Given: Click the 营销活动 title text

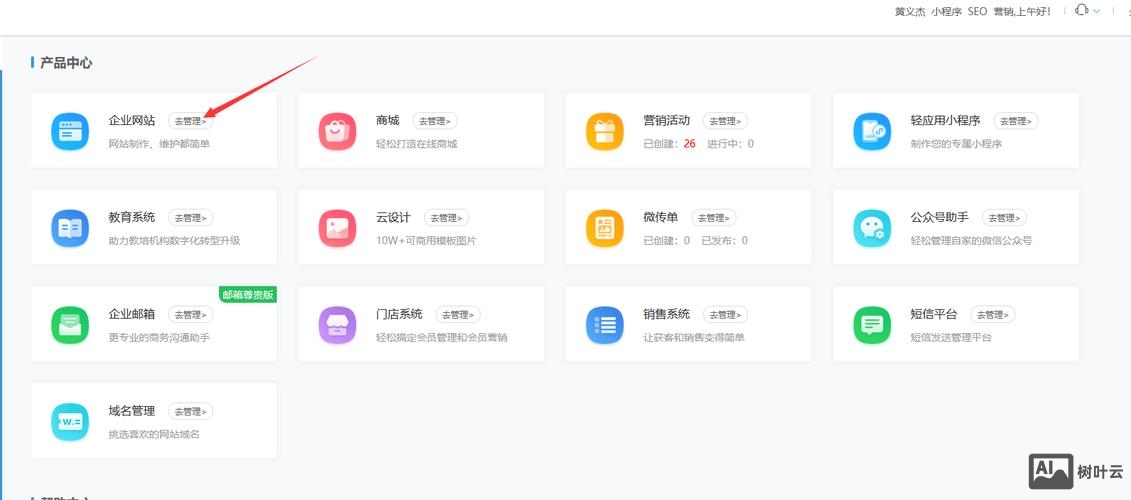Looking at the screenshot, I should (666, 120).
